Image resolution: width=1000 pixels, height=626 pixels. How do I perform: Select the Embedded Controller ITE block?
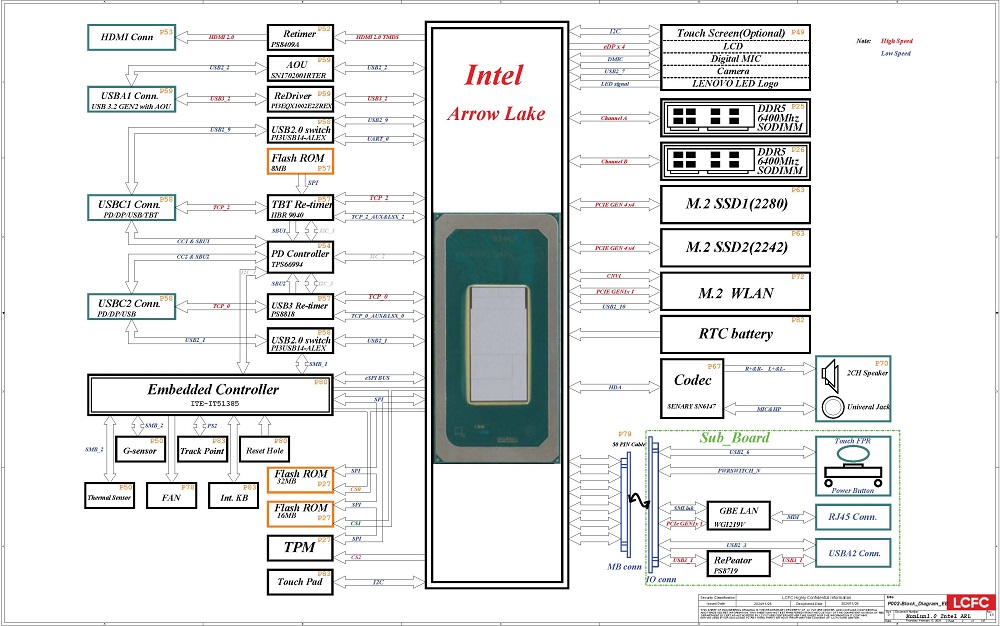point(210,395)
